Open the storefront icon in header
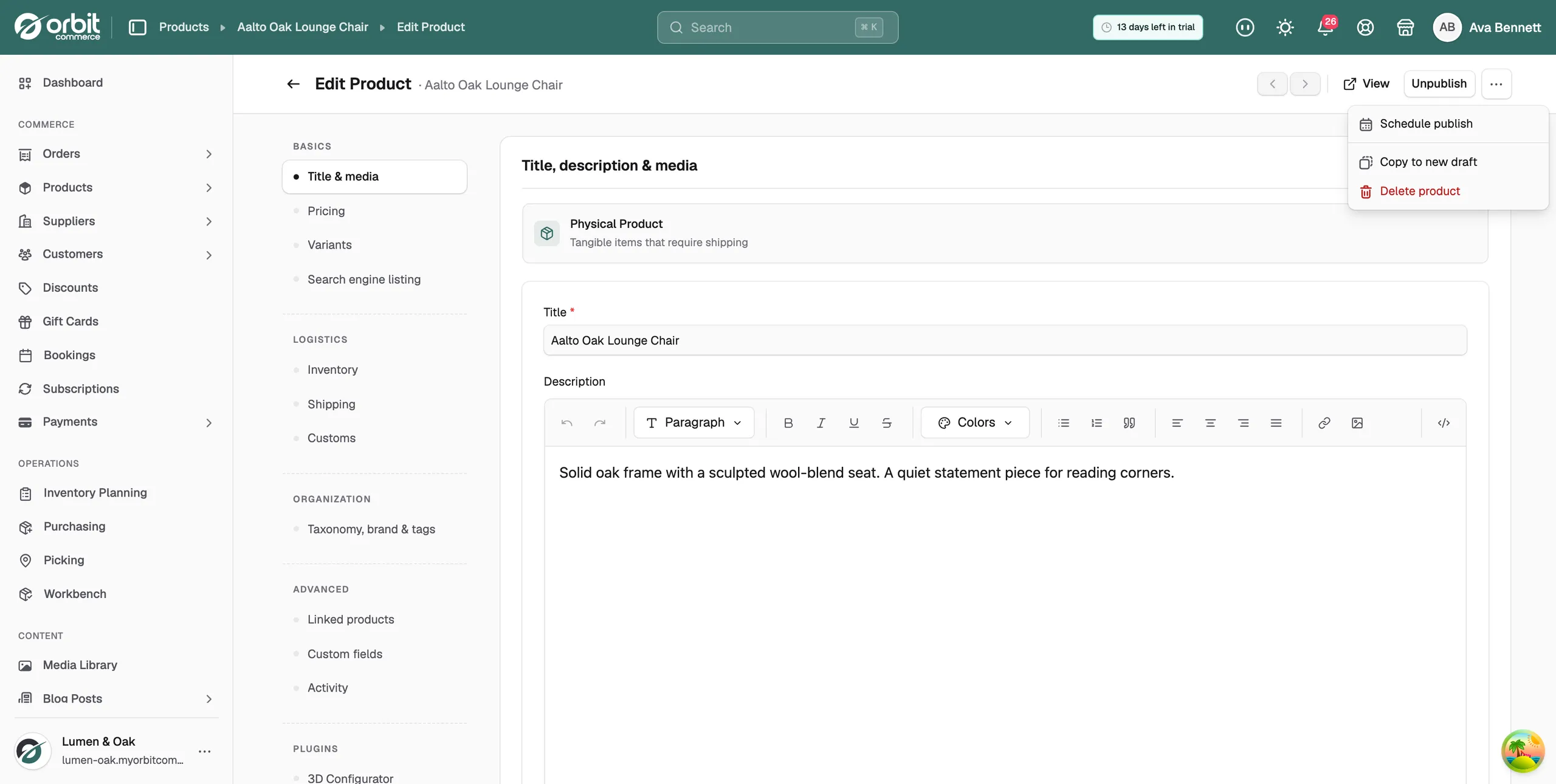The image size is (1556, 784). 1405,27
